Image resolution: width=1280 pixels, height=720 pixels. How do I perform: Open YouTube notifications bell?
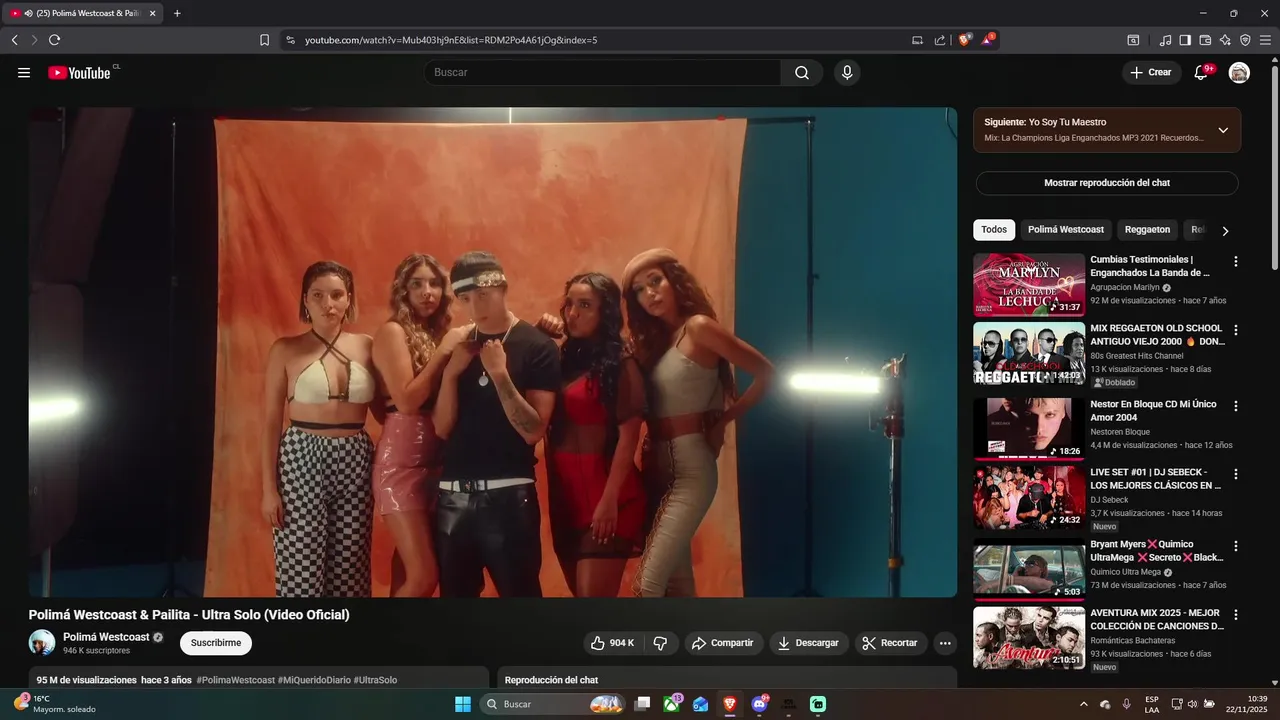coord(1202,72)
